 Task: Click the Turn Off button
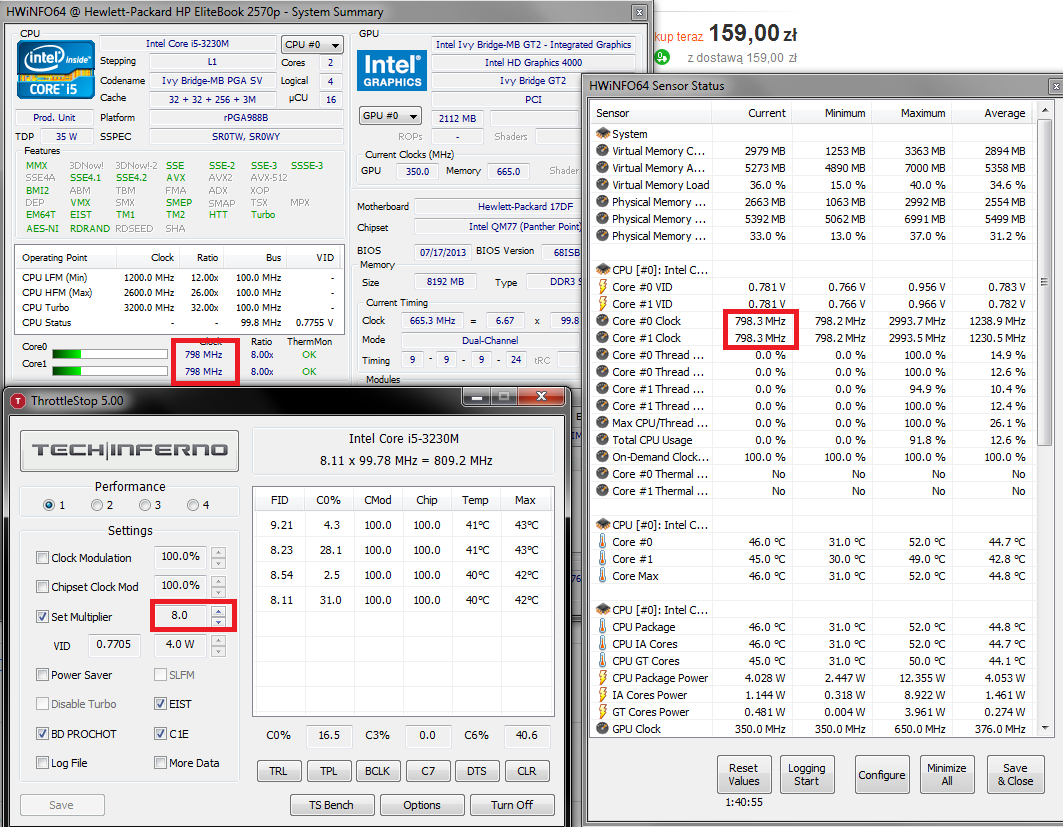click(x=512, y=805)
